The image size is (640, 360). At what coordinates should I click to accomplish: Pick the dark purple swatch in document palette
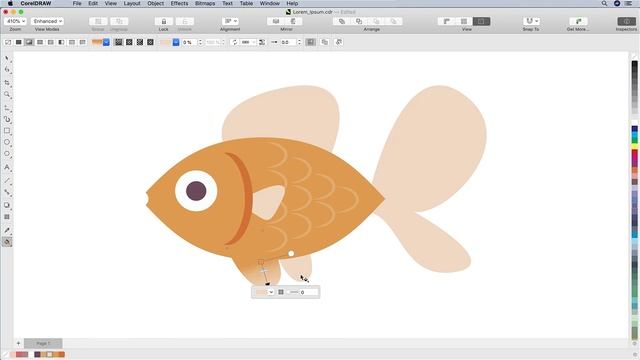click(37, 354)
